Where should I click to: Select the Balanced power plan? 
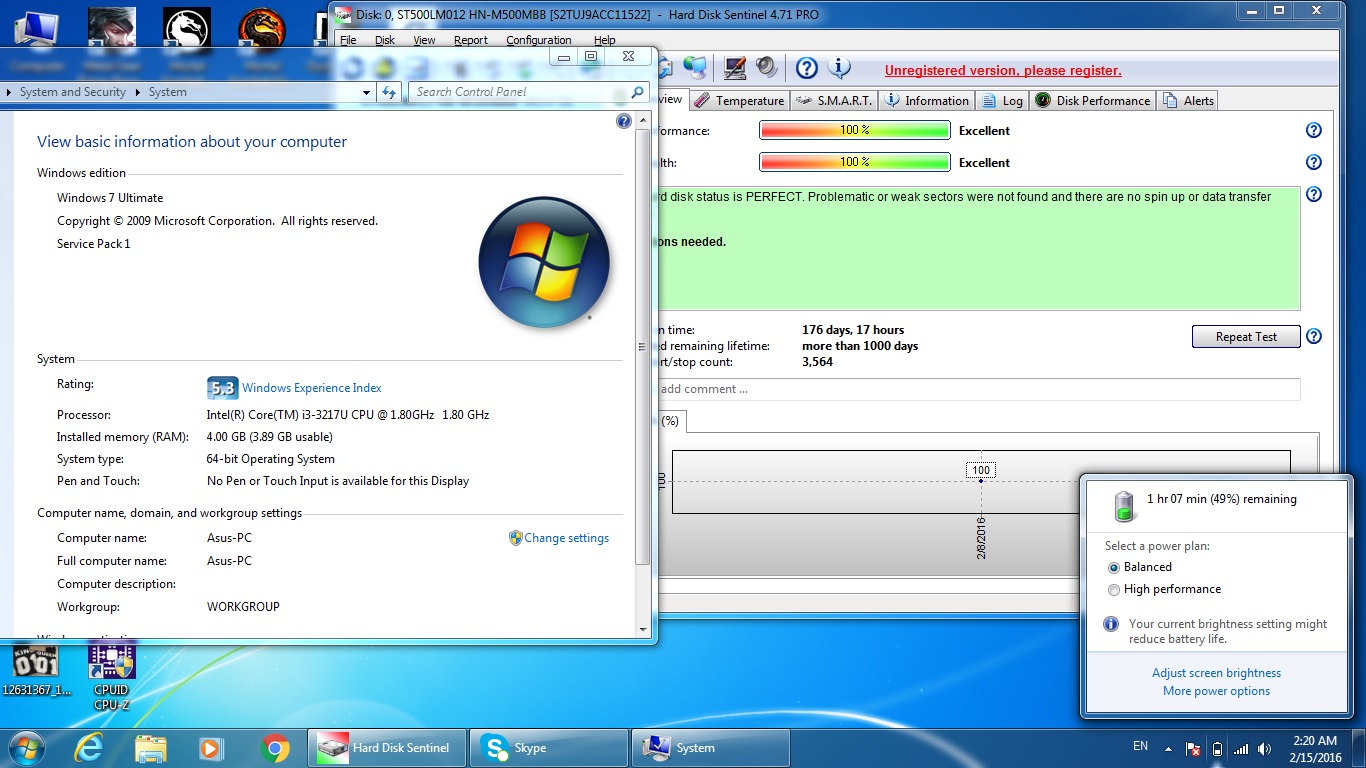tap(1114, 567)
